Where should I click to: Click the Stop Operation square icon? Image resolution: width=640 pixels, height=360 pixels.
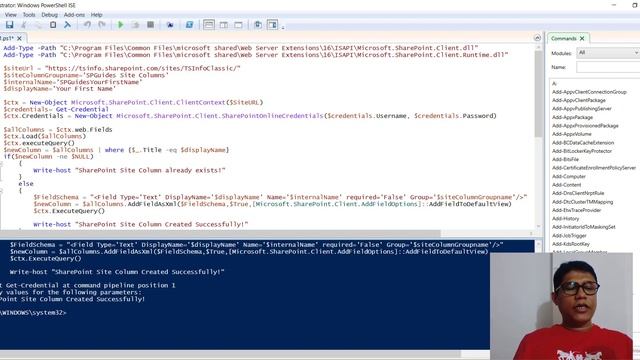(x=150, y=25)
